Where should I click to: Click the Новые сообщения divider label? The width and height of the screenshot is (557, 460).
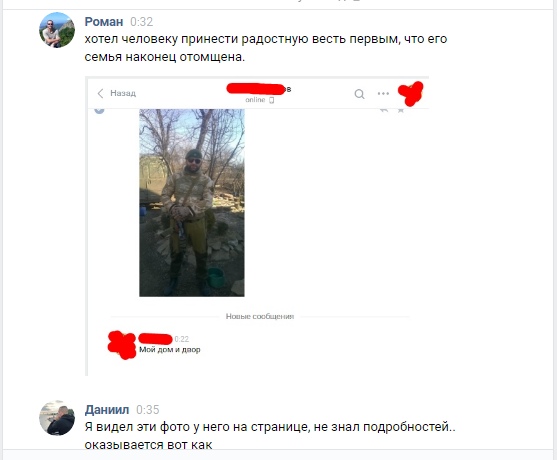[260, 316]
